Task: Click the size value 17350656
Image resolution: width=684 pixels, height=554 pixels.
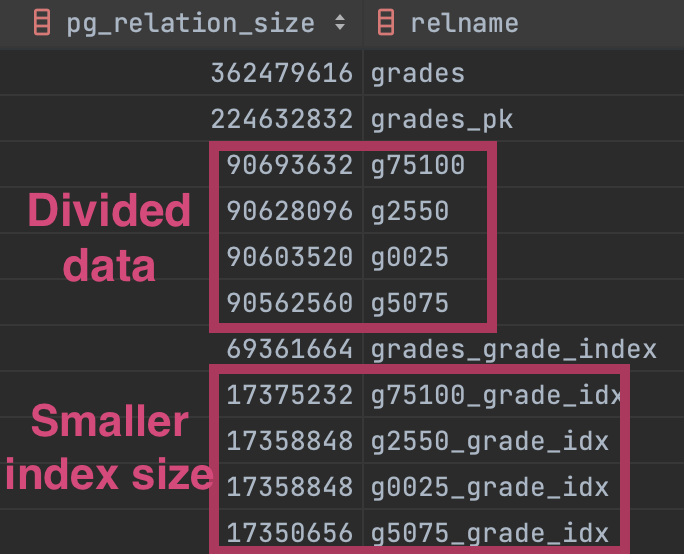Action: click(289, 533)
